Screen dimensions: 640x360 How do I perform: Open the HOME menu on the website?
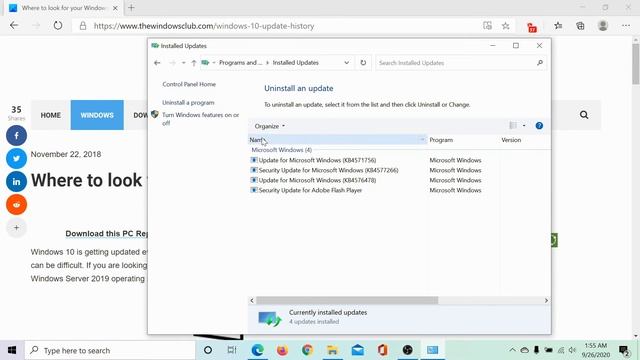click(x=51, y=115)
